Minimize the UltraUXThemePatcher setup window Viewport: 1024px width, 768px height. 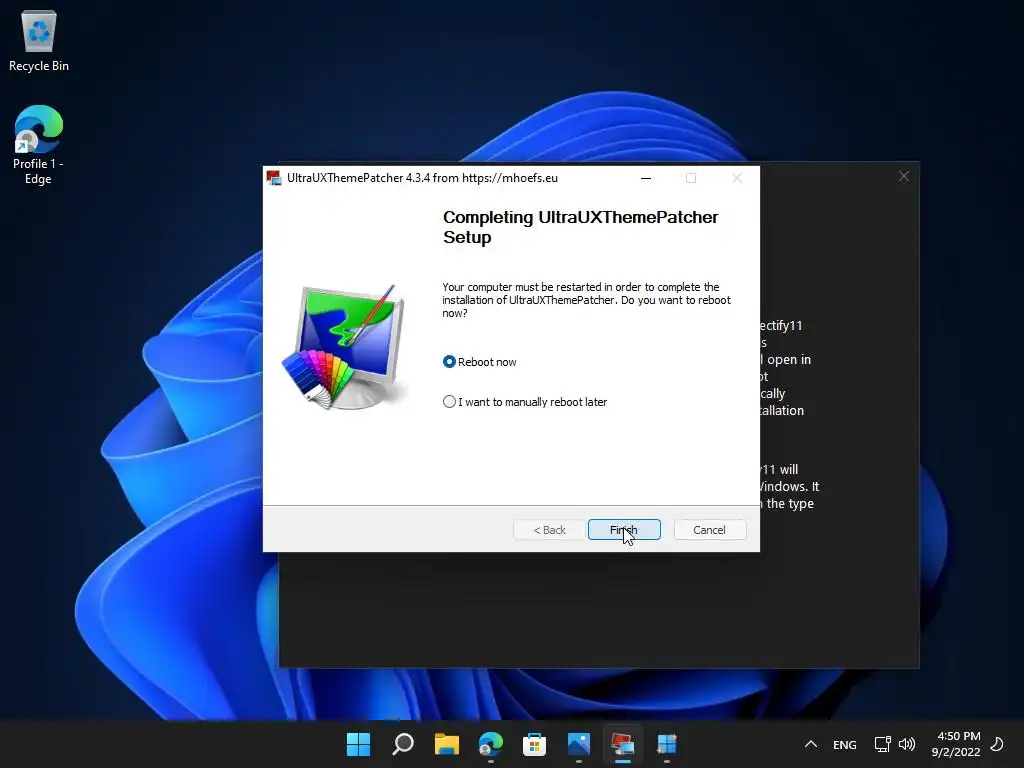coord(646,178)
